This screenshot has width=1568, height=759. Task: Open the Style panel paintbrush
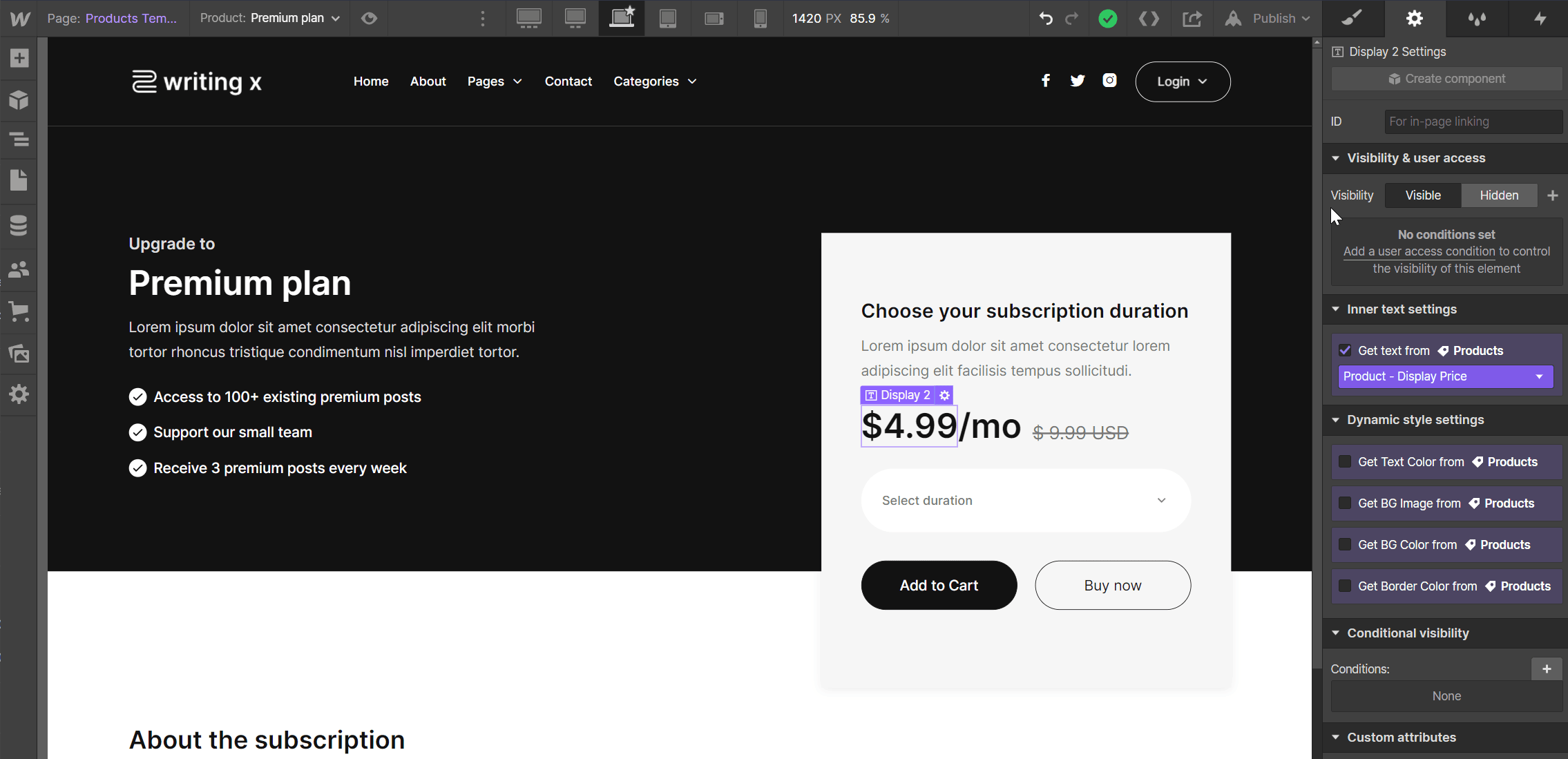click(x=1352, y=18)
